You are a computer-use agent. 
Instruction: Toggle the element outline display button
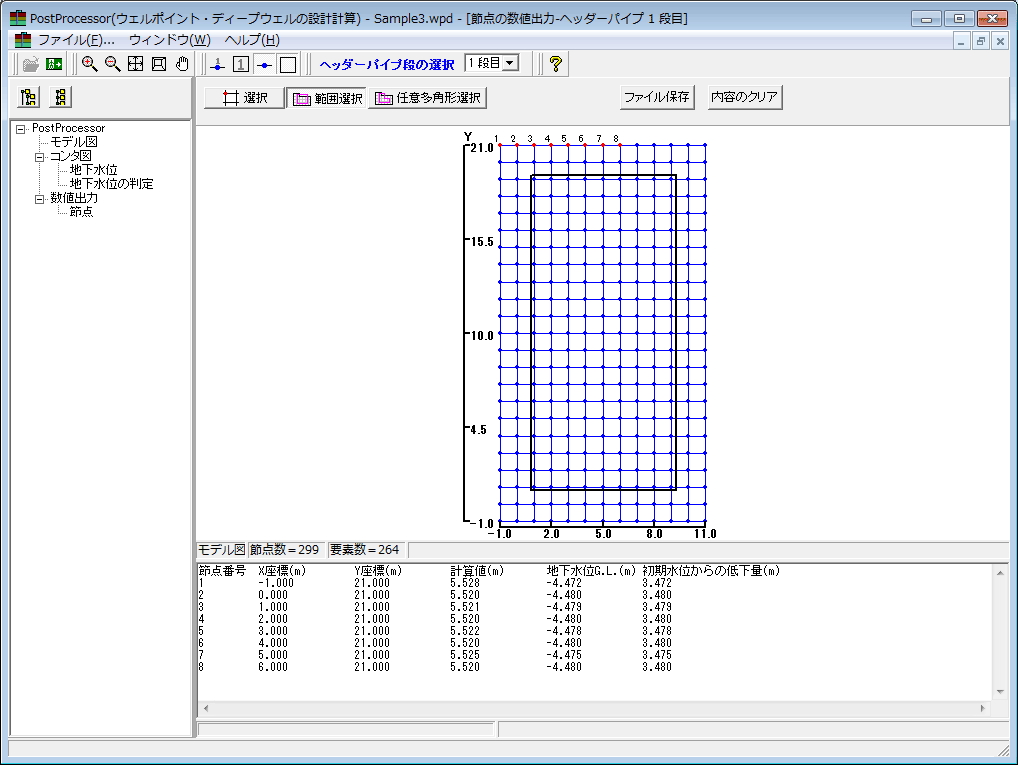pos(288,64)
